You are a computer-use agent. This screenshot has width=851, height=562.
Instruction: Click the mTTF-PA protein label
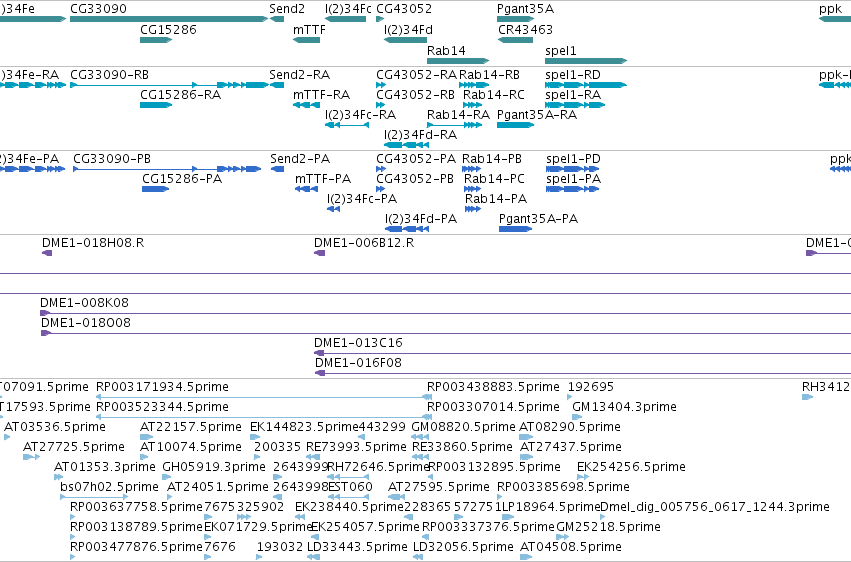323,179
